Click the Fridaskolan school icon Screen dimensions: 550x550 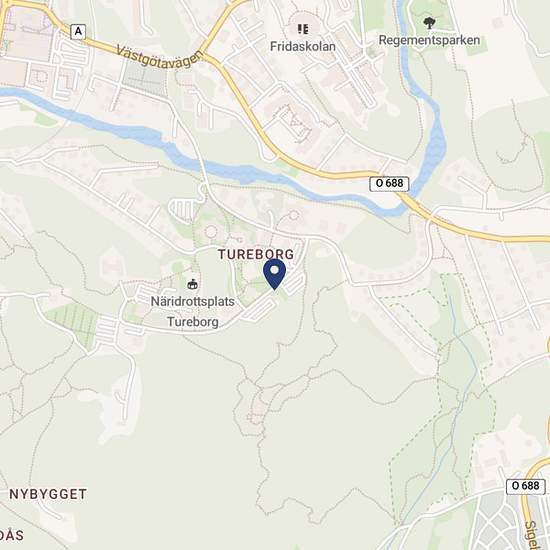pos(303,29)
